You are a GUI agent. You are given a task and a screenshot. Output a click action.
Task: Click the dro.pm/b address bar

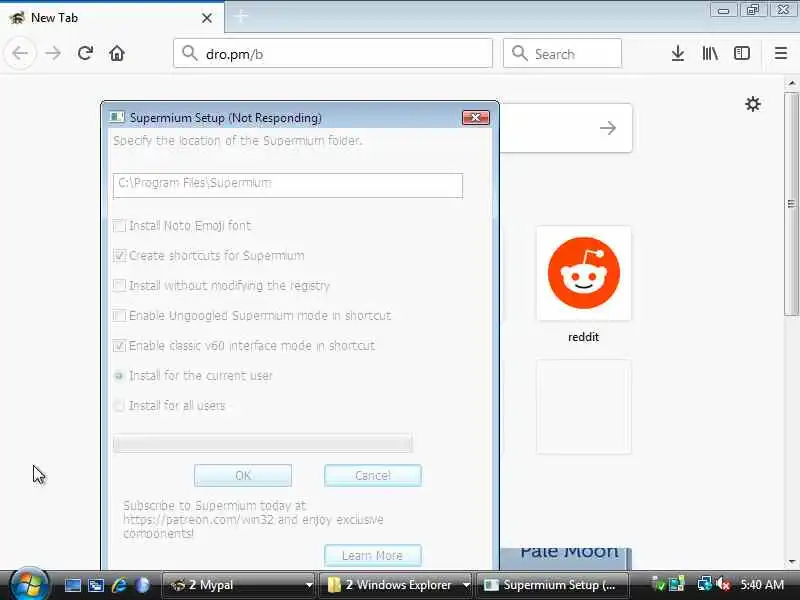tap(333, 53)
